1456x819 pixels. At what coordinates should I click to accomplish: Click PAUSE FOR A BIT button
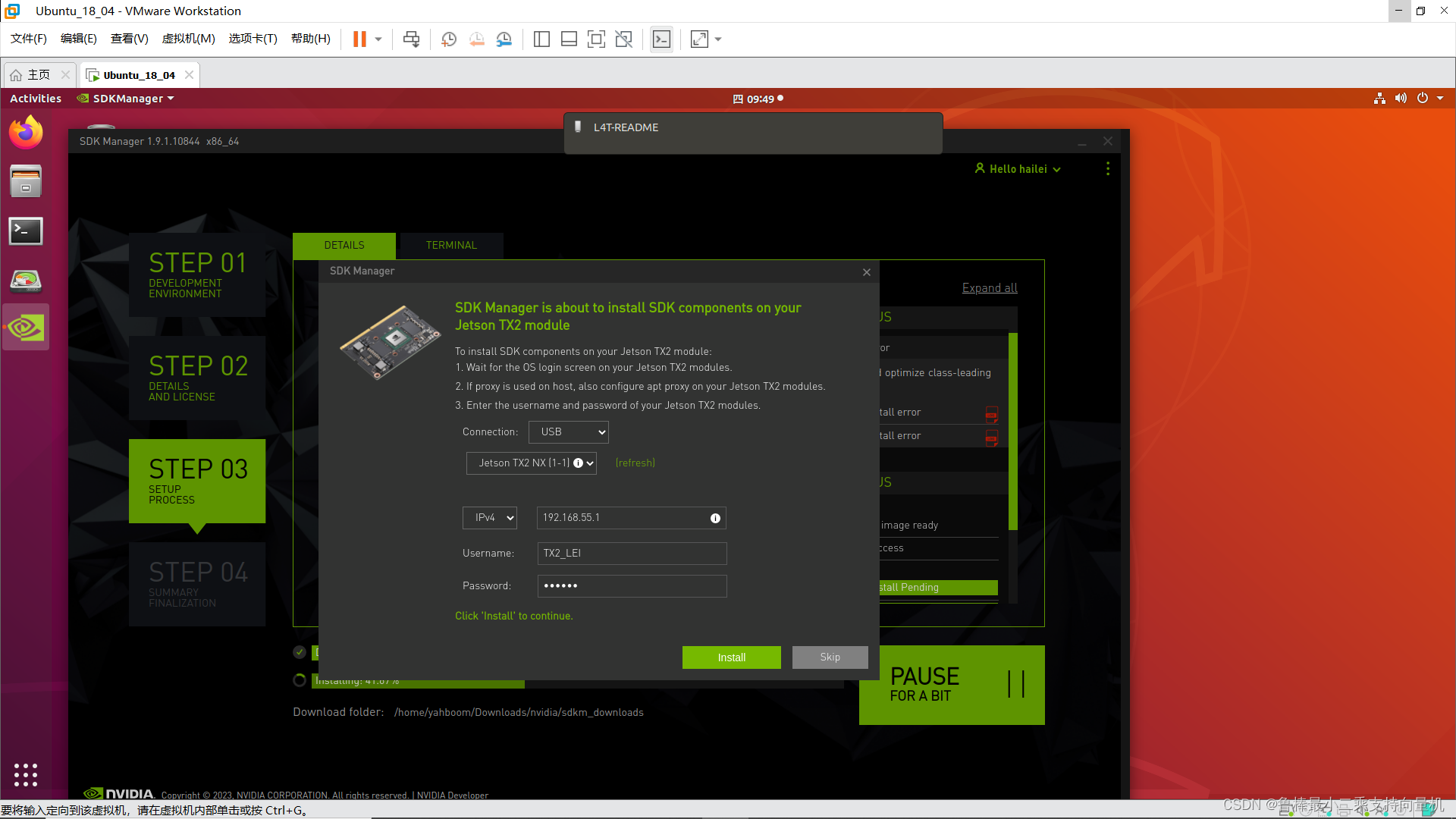point(952,685)
